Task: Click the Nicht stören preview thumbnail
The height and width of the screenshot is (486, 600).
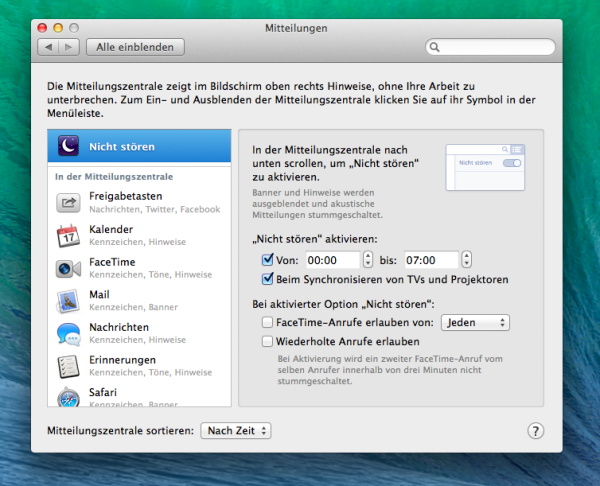Action: click(485, 167)
